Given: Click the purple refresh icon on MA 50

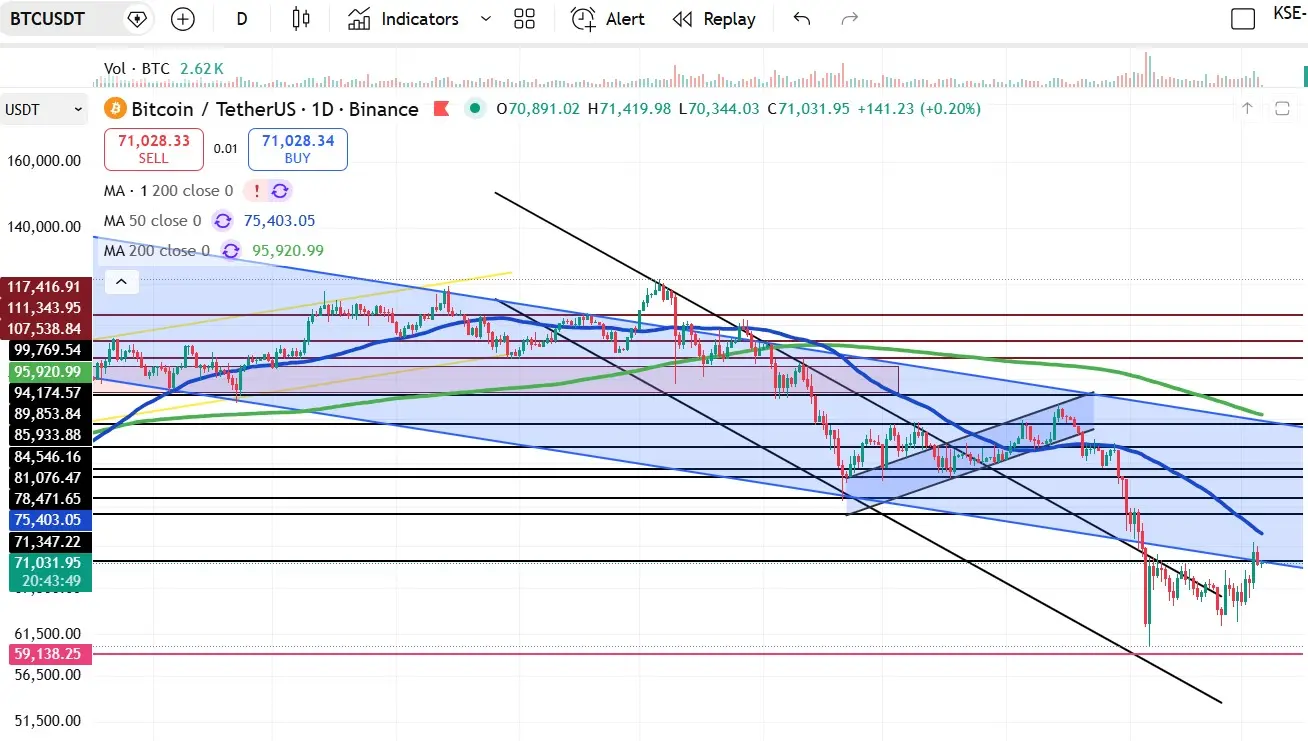Looking at the screenshot, I should [222, 221].
